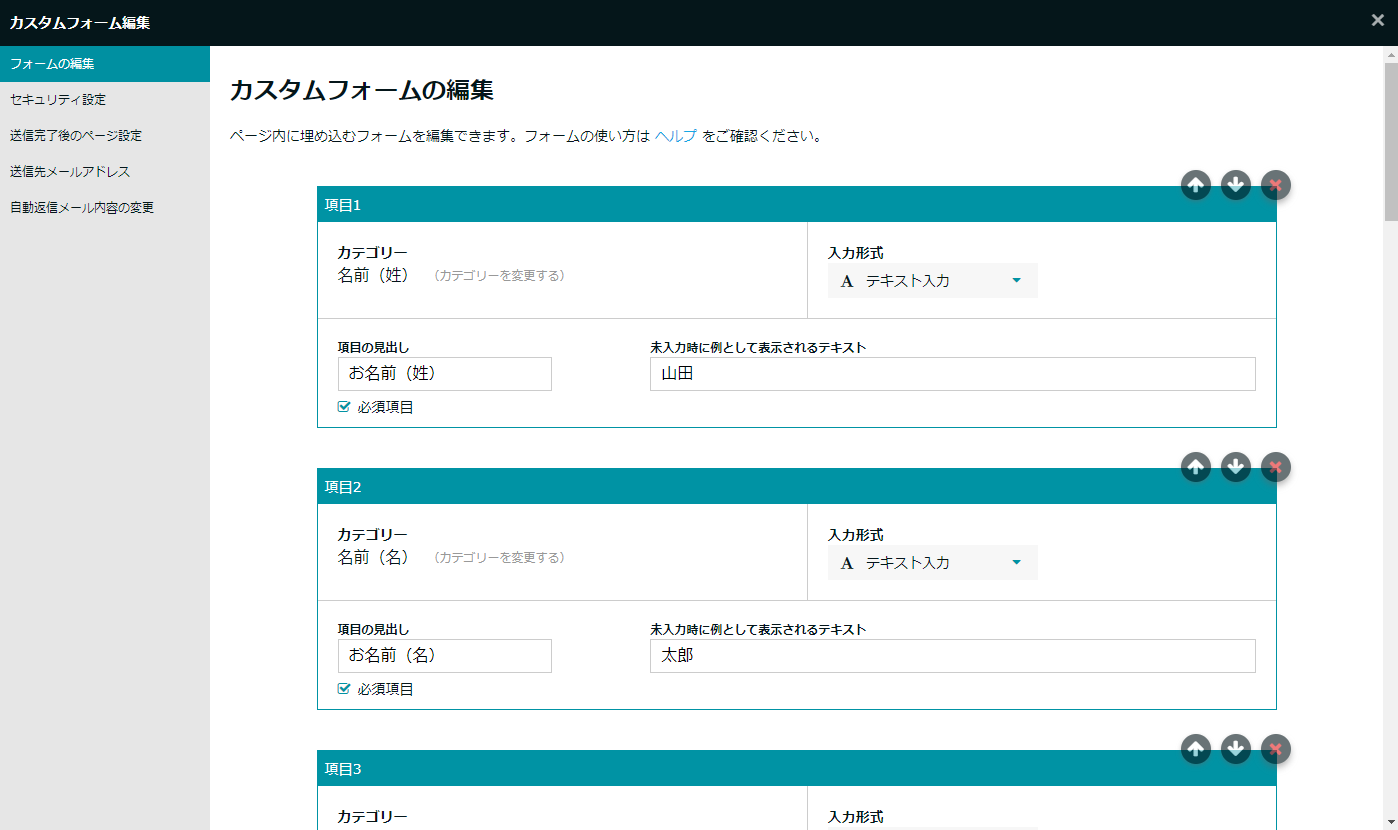Image resolution: width=1398 pixels, height=830 pixels.
Task: Uncheck 必須項目 for 項目1
Action: pyautogui.click(x=344, y=407)
